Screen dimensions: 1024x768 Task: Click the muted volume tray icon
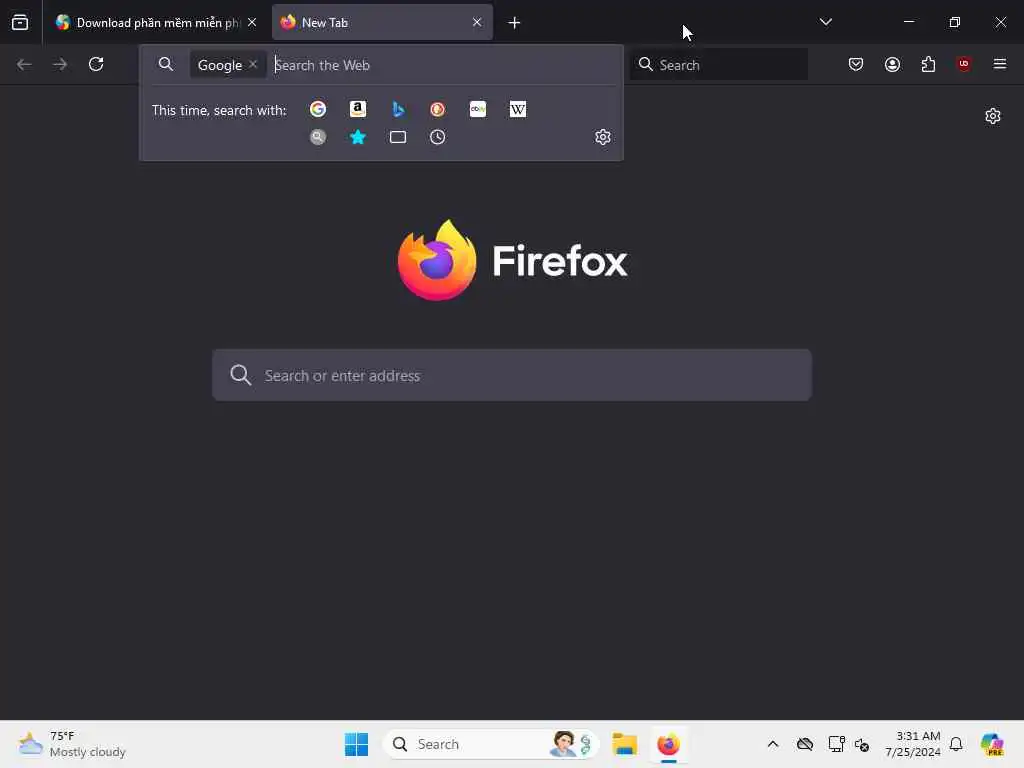coord(862,744)
